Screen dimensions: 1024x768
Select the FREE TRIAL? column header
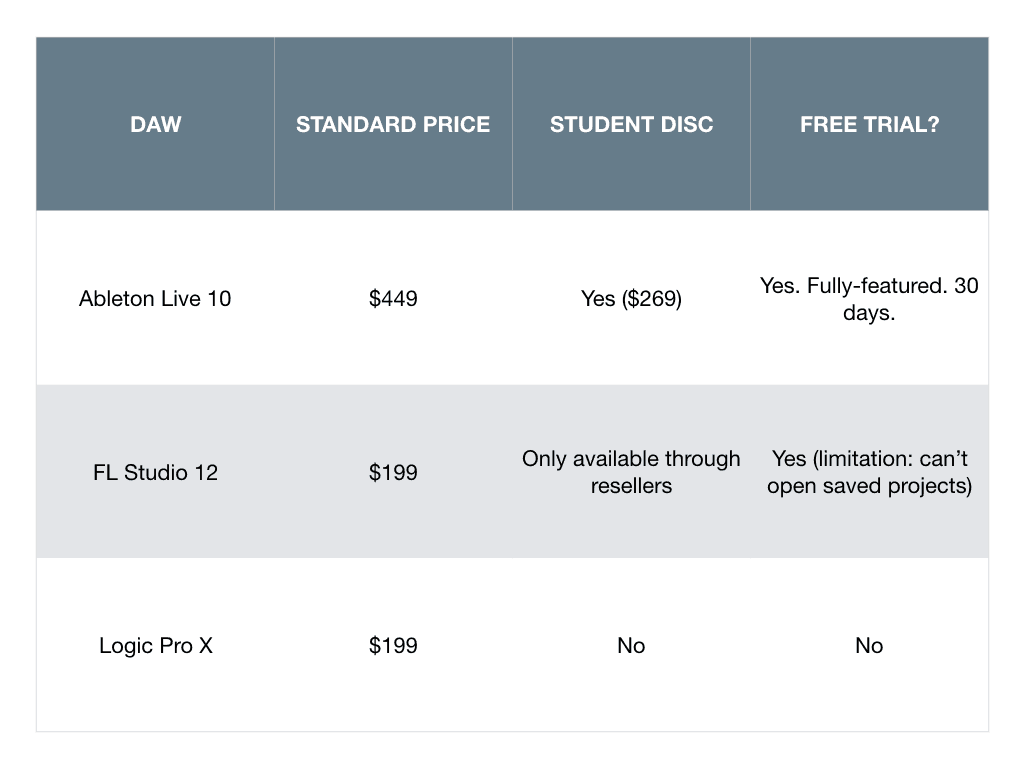[x=869, y=124]
